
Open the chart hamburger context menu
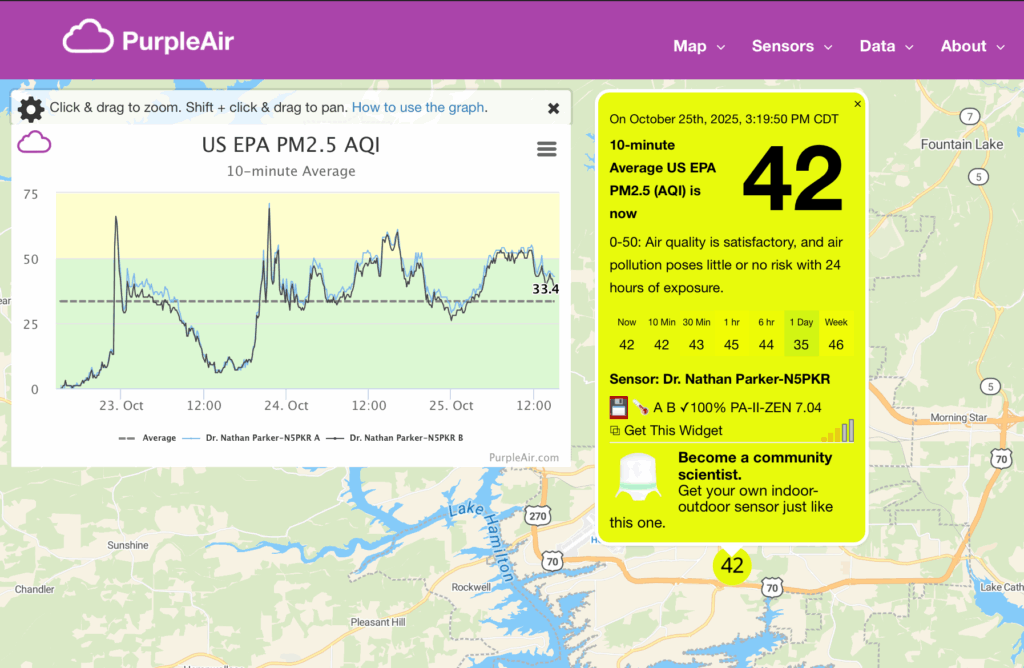click(546, 149)
